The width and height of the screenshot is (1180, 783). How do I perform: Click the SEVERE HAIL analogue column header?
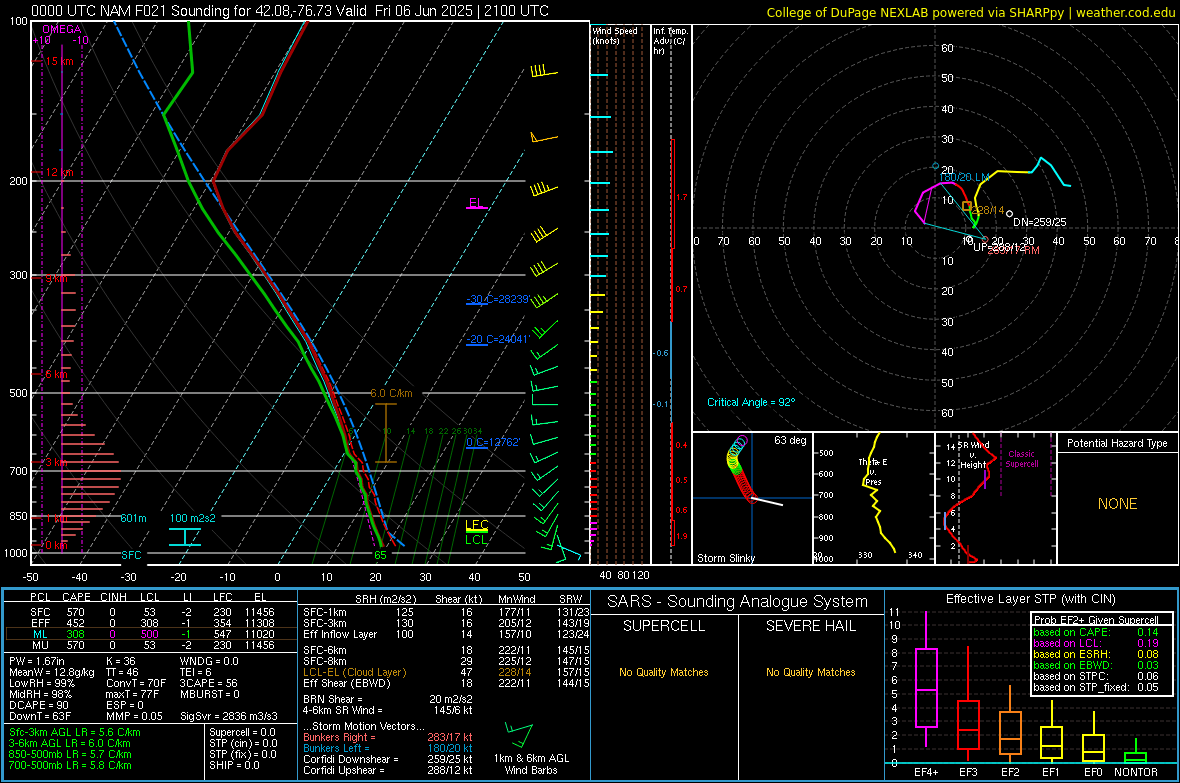coord(810,626)
